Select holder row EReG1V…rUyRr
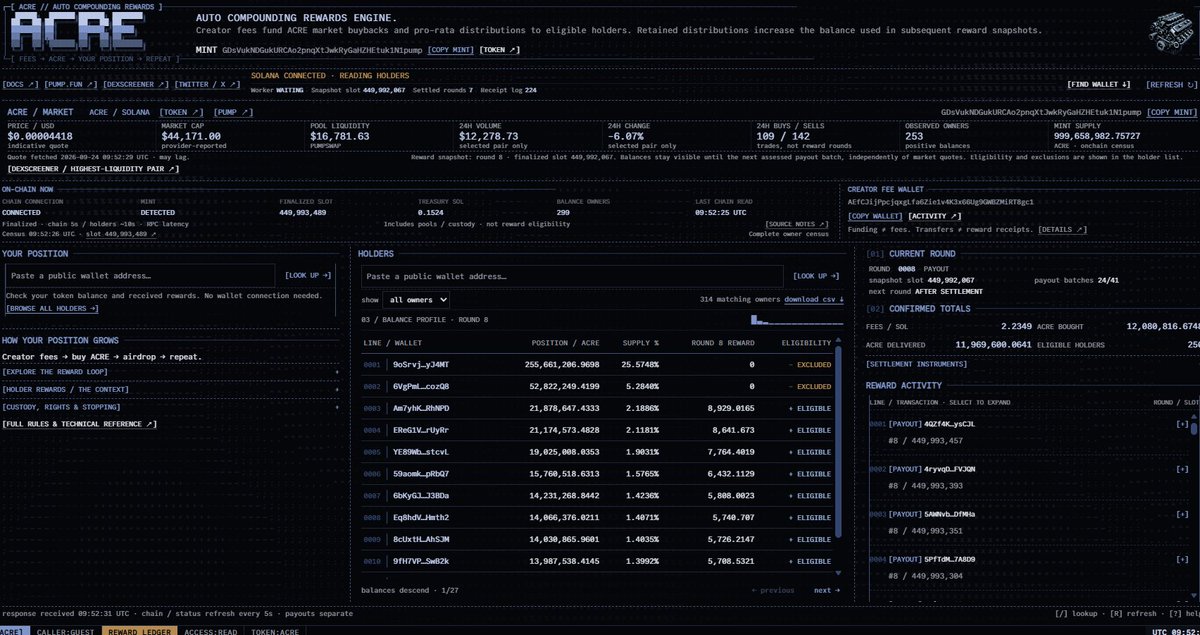 tap(598, 430)
